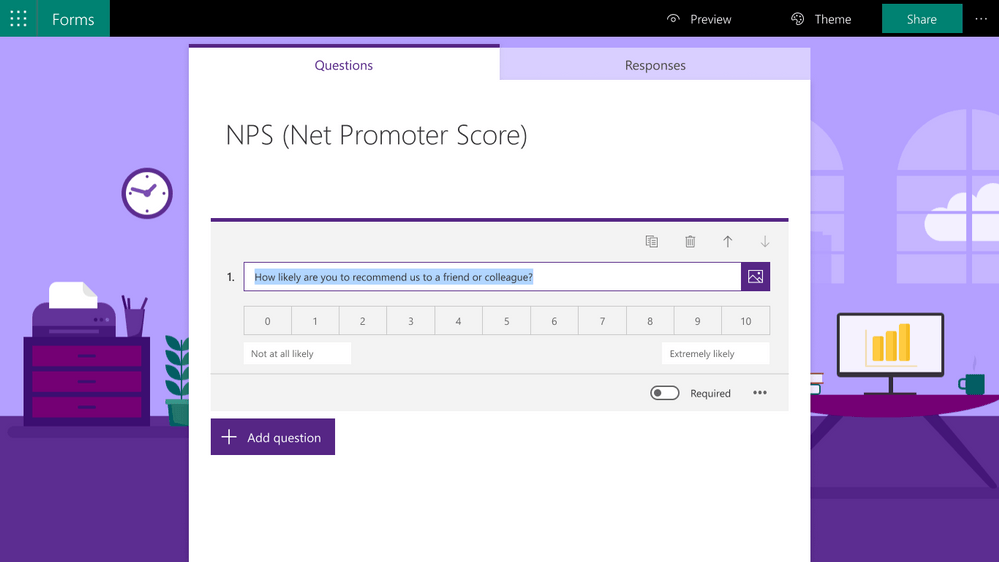Image resolution: width=999 pixels, height=562 pixels.
Task: Switch to the Questions tab
Action: 344,64
